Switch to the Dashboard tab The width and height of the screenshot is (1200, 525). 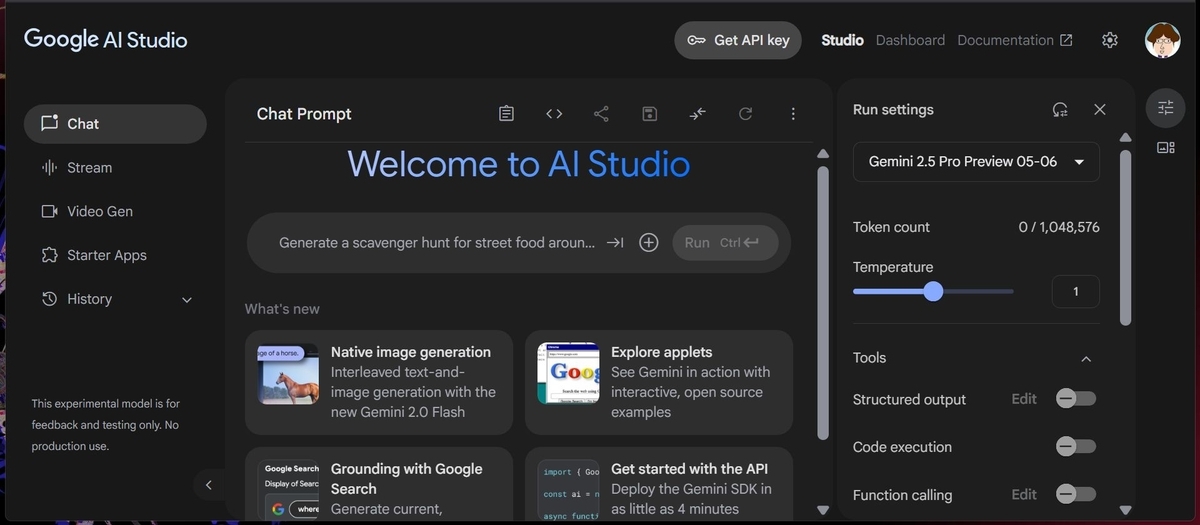[910, 40]
